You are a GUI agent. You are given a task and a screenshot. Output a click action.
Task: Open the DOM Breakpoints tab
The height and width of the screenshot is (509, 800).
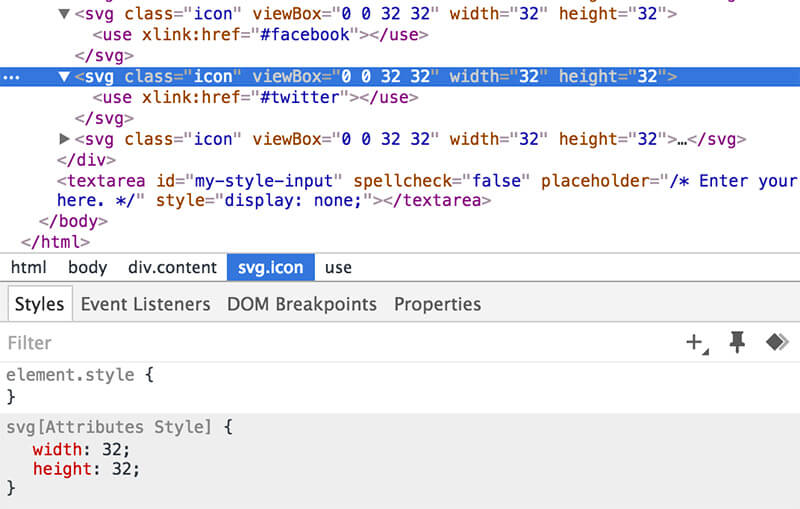tap(302, 304)
